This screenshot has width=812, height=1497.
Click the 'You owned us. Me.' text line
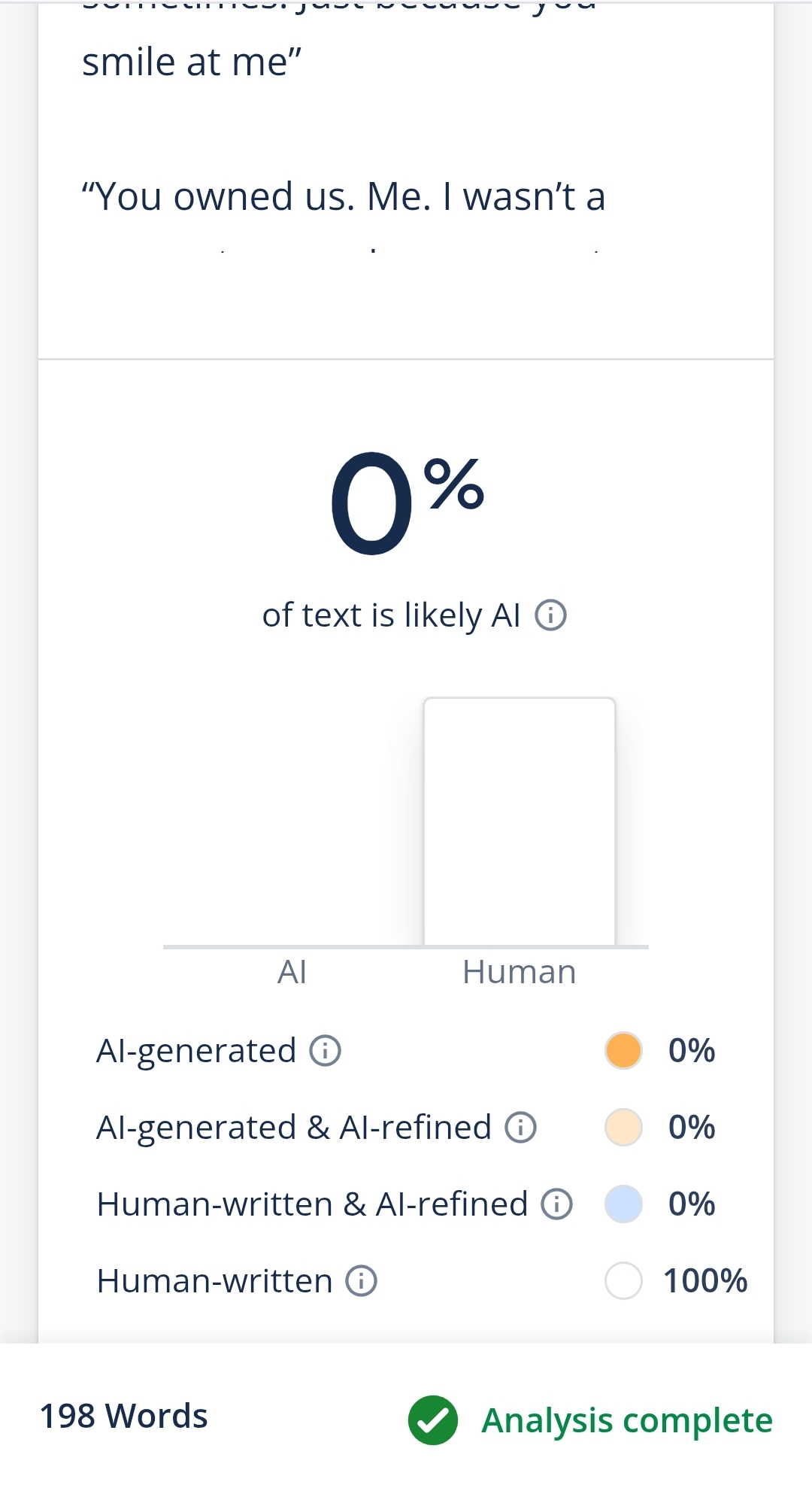[x=343, y=197]
